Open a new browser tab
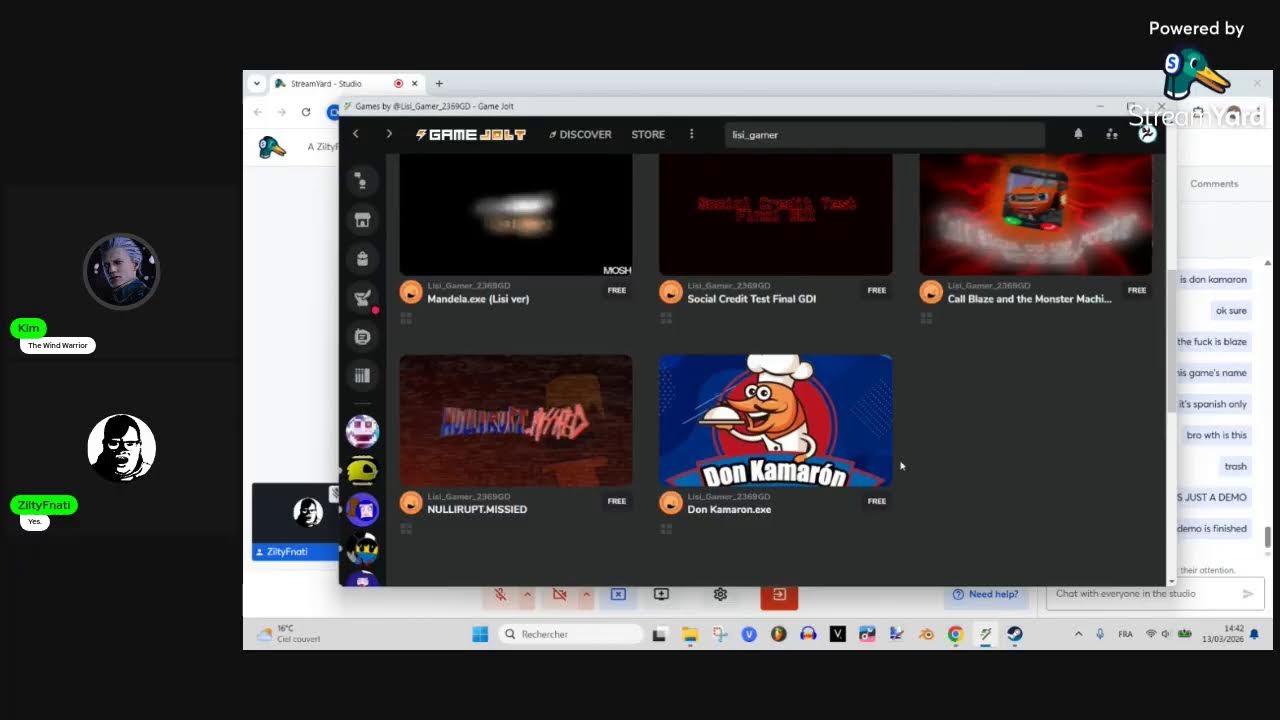Screen dimensions: 1280x720 pos(438,83)
